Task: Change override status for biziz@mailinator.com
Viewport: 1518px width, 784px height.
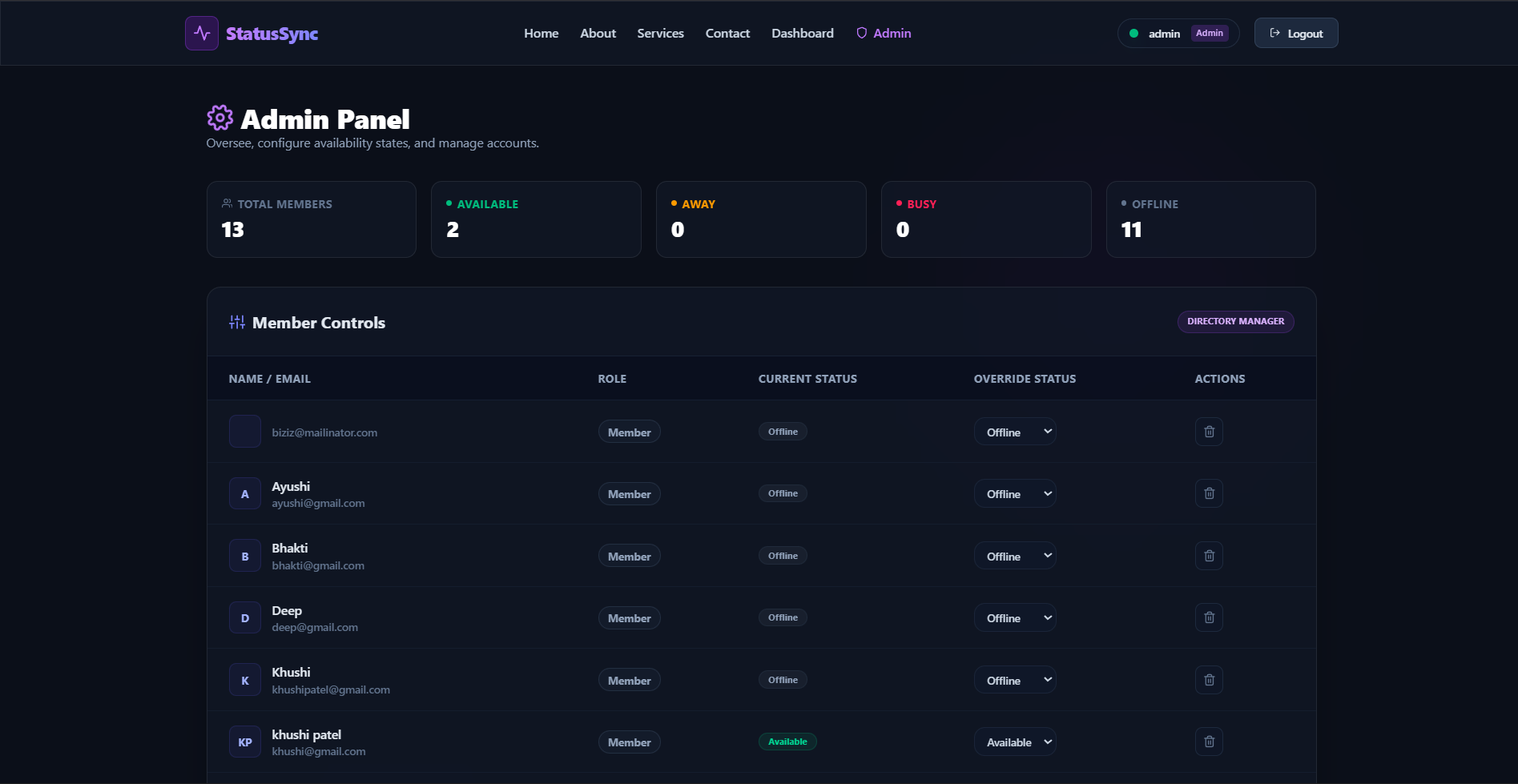Action: [x=1015, y=432]
